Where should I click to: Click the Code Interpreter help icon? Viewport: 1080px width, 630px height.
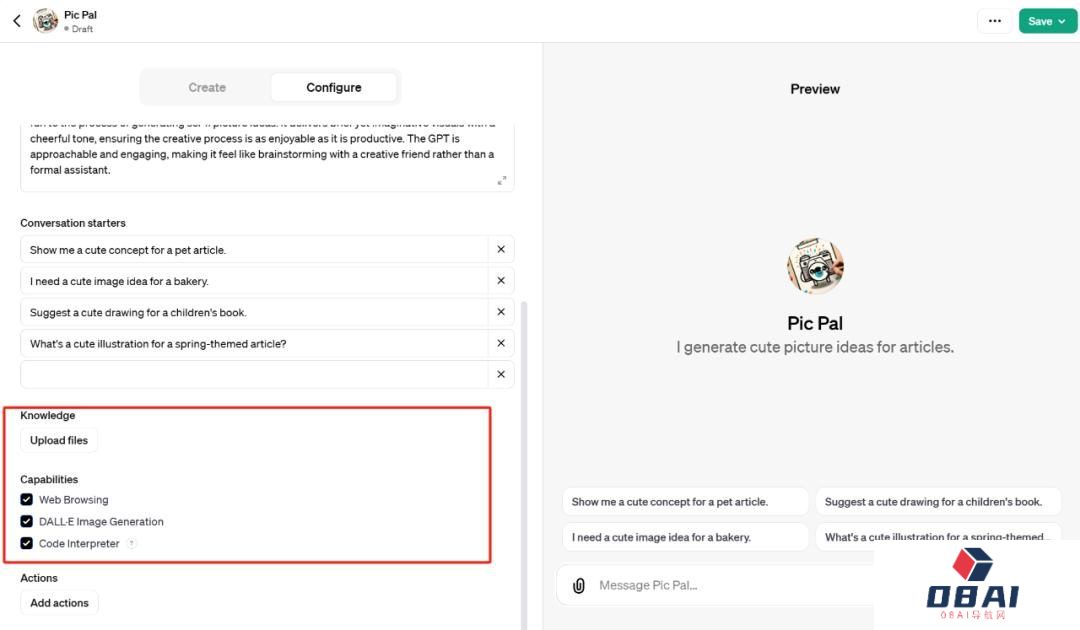tap(132, 543)
